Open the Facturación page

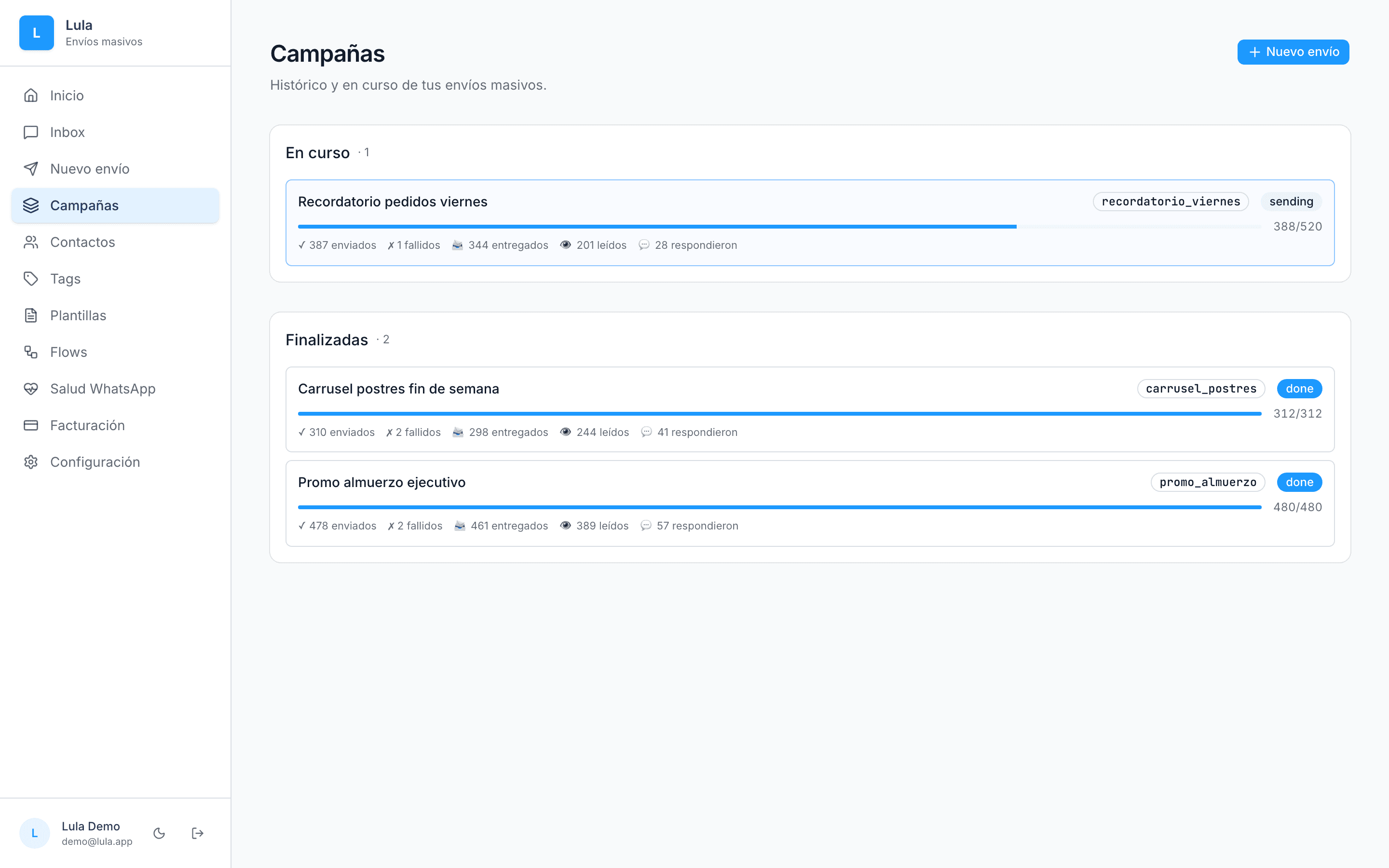(x=115, y=425)
